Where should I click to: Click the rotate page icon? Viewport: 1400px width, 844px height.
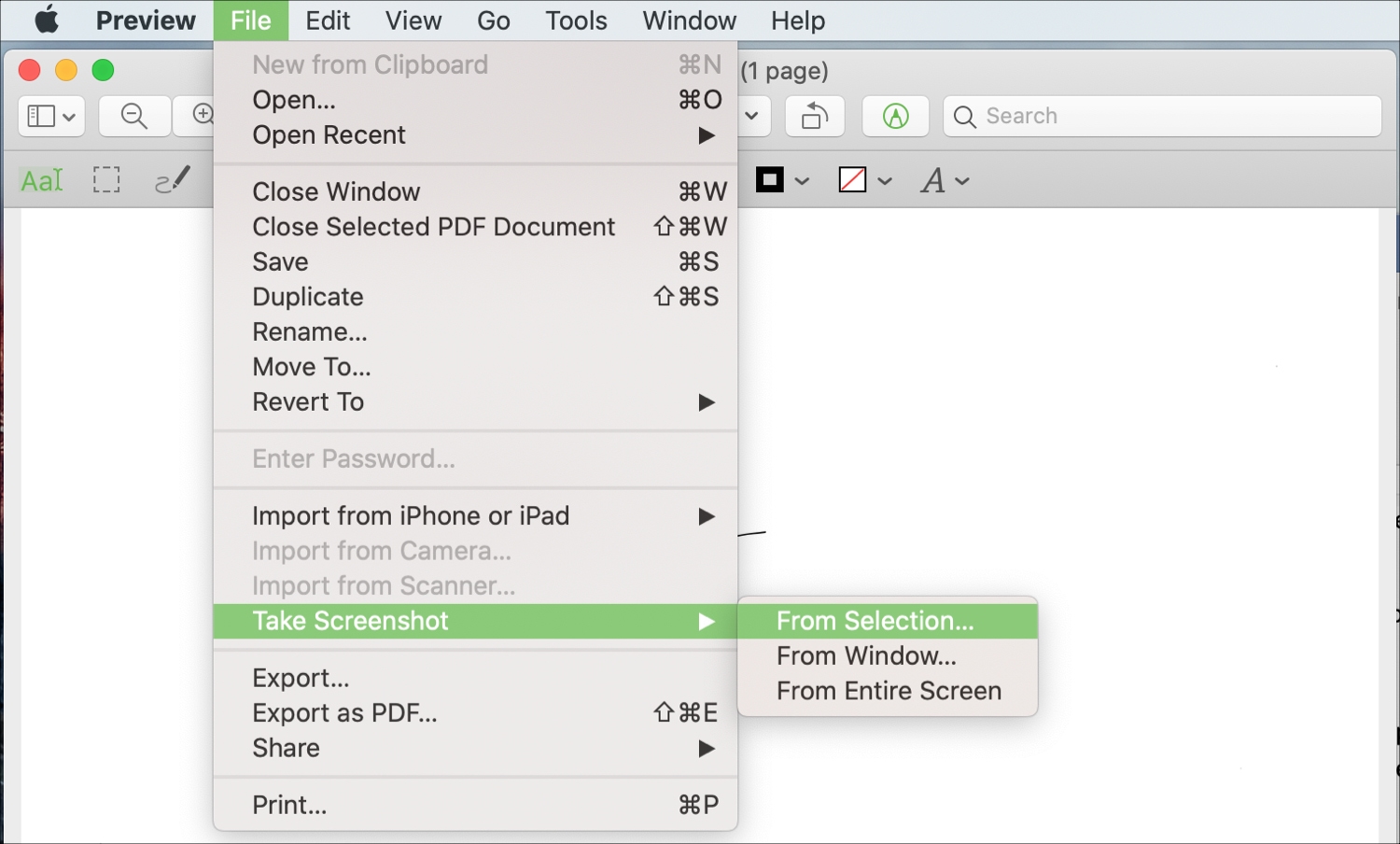point(815,116)
